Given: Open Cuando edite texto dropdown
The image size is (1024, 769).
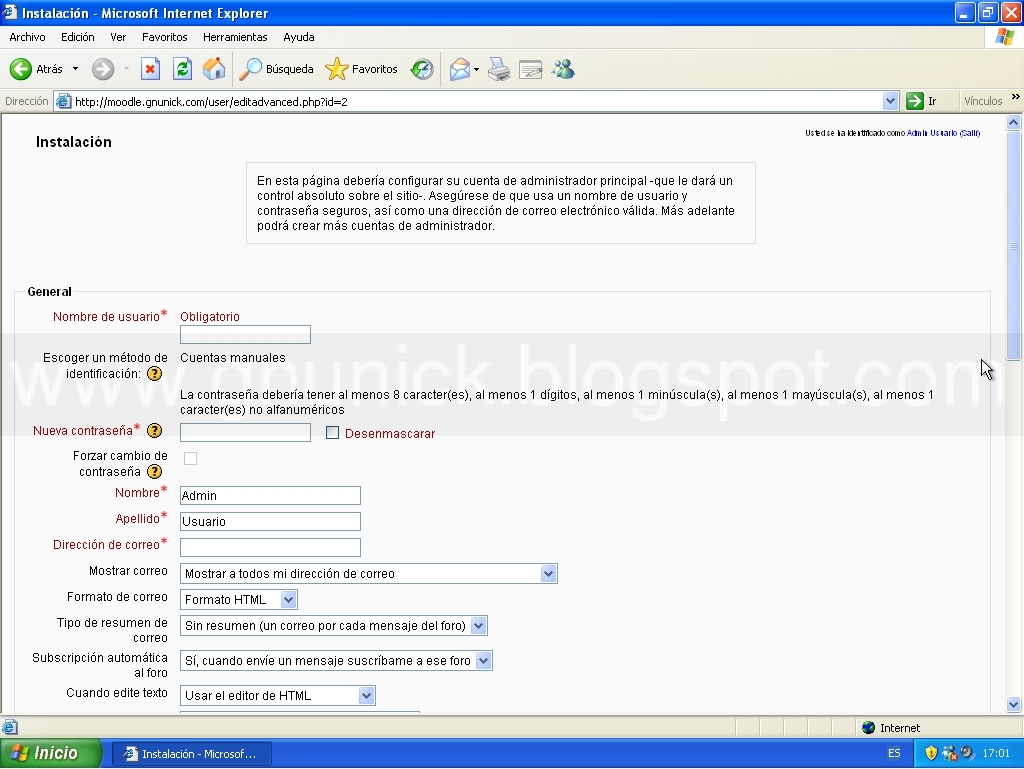Looking at the screenshot, I should pyautogui.click(x=278, y=696).
